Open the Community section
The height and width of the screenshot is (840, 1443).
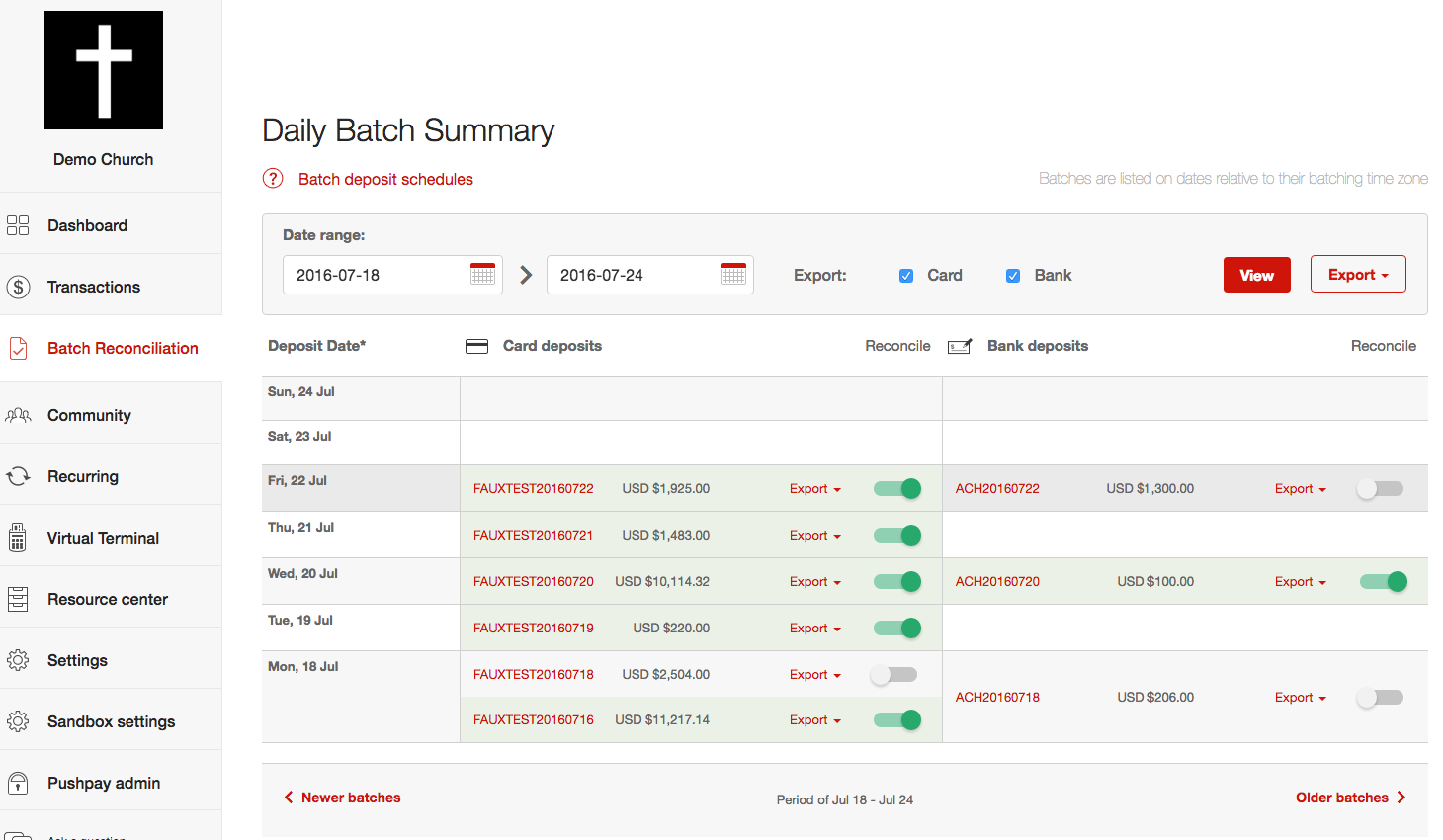pyautogui.click(x=18, y=415)
